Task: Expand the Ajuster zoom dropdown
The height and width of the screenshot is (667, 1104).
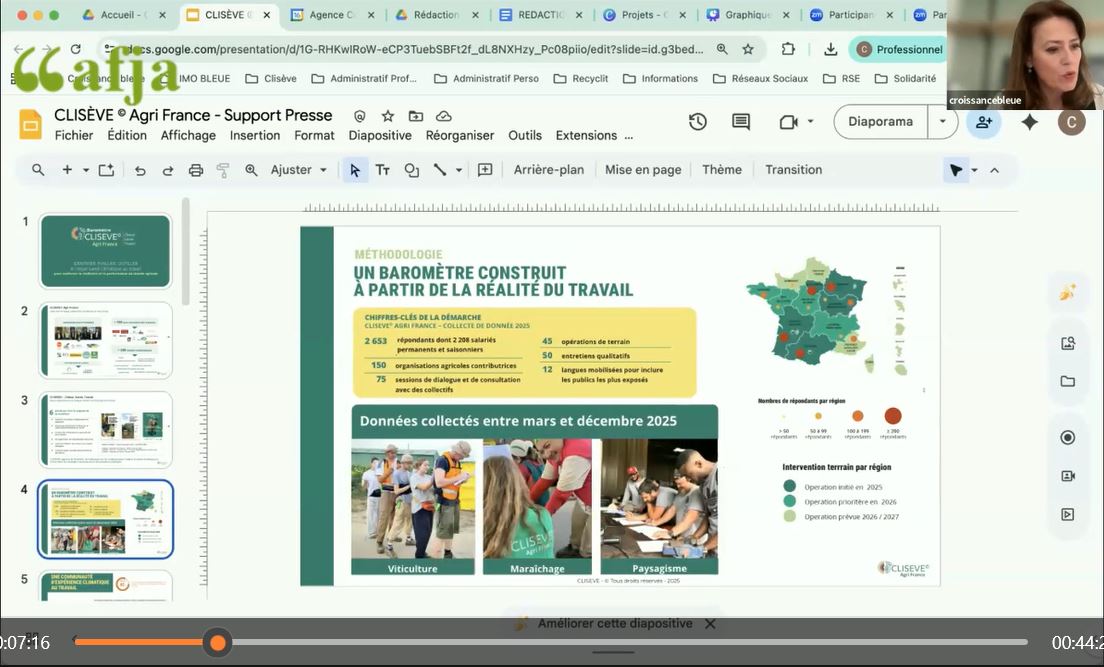Action: click(323, 170)
